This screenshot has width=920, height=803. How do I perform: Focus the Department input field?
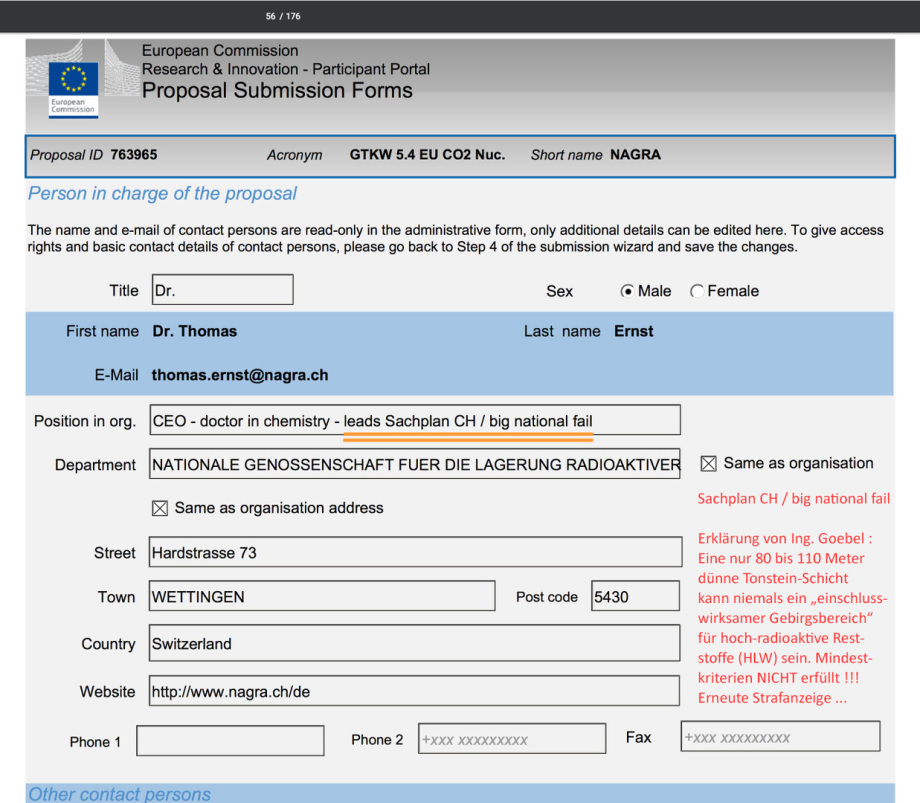[414, 465]
